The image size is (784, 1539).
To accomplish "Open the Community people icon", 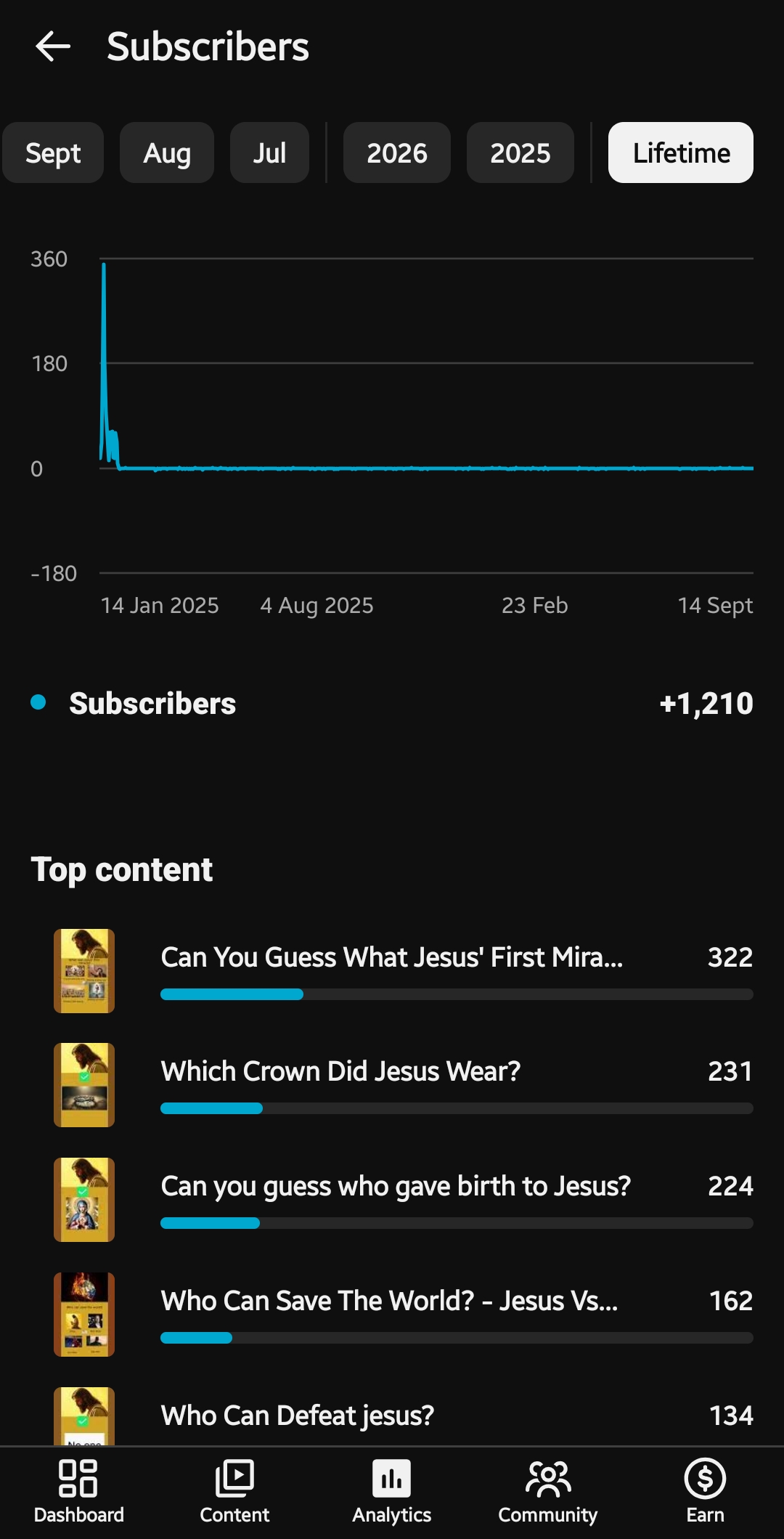I will point(548,1479).
